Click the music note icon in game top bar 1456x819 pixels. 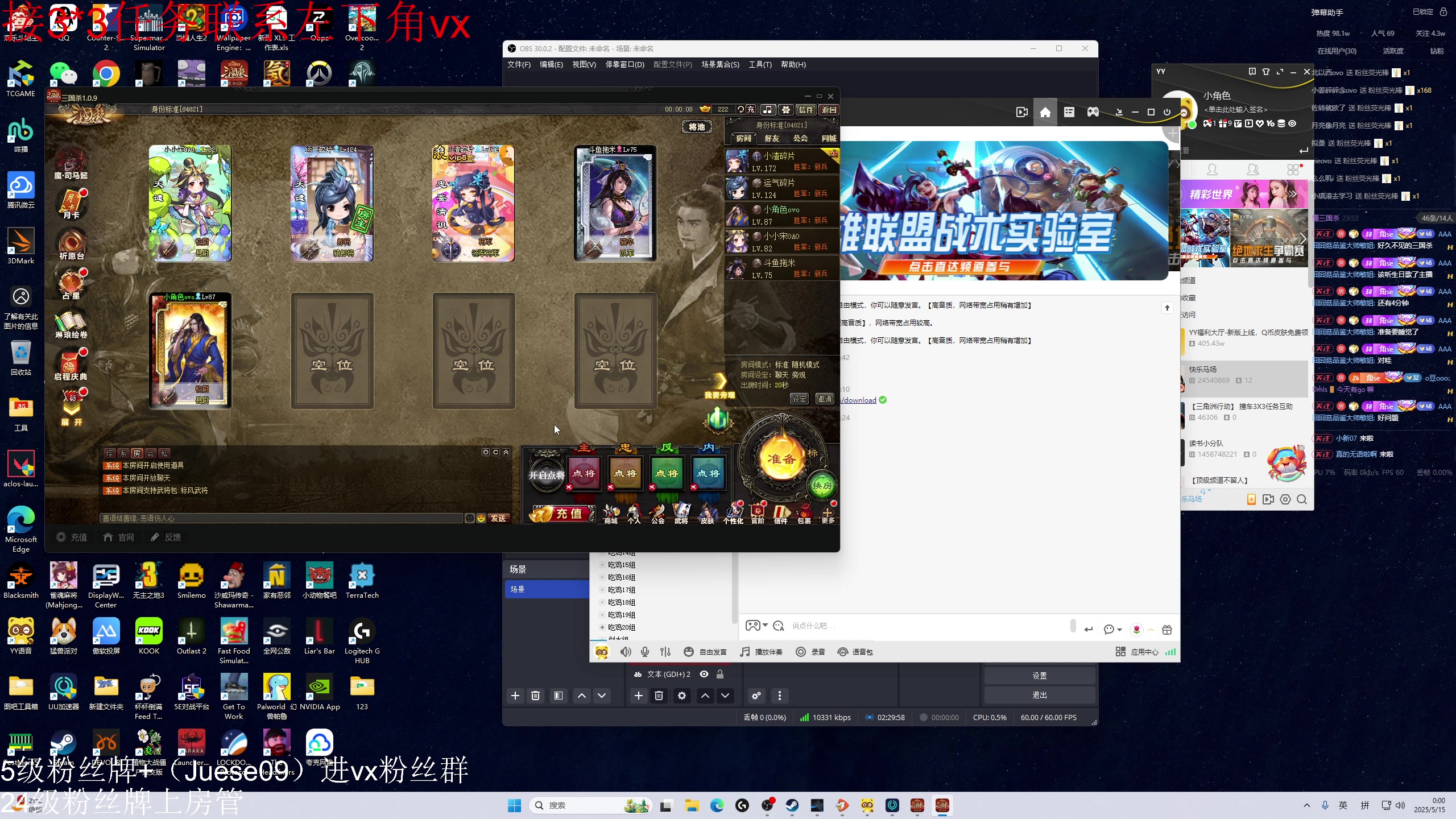pyautogui.click(x=768, y=109)
